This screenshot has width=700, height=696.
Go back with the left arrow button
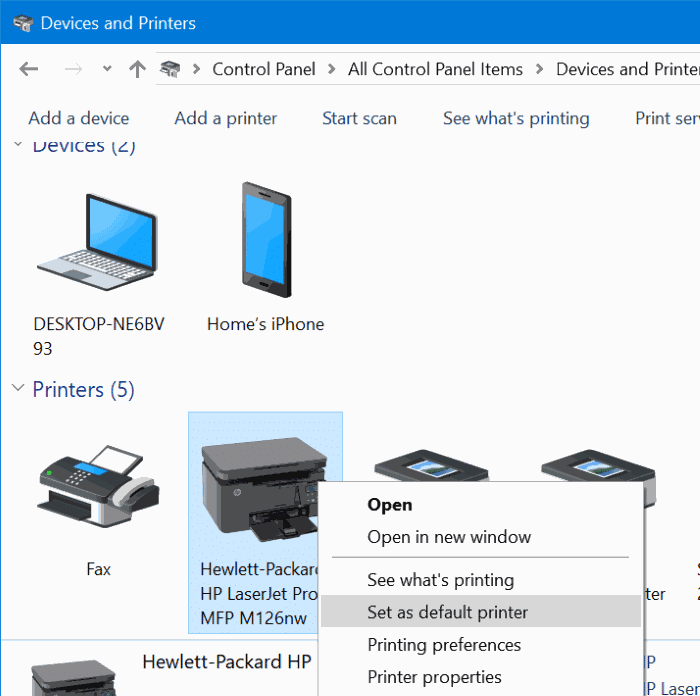click(29, 69)
